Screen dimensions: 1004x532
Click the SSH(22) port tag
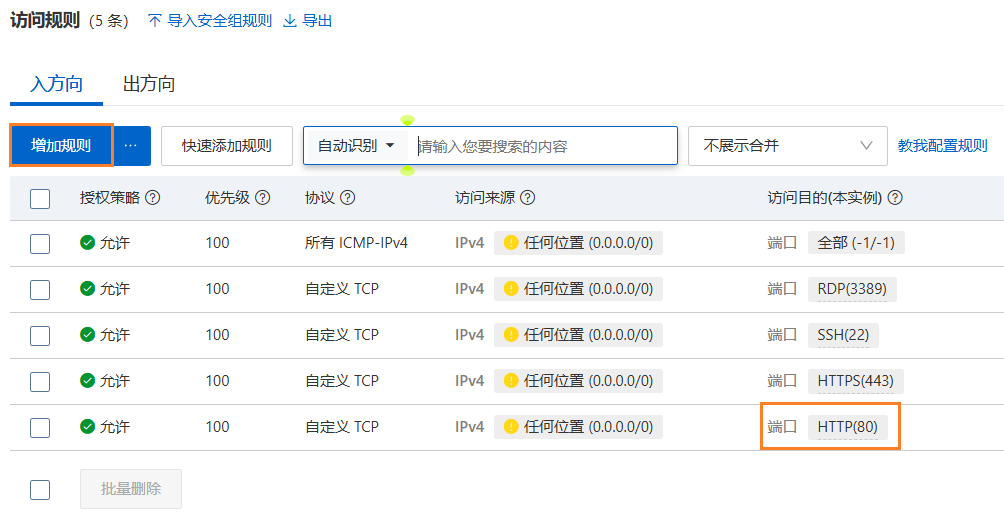pos(843,335)
